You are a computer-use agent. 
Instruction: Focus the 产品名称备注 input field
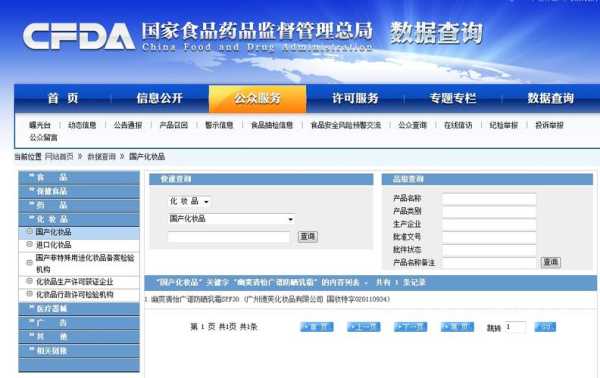click(x=489, y=263)
